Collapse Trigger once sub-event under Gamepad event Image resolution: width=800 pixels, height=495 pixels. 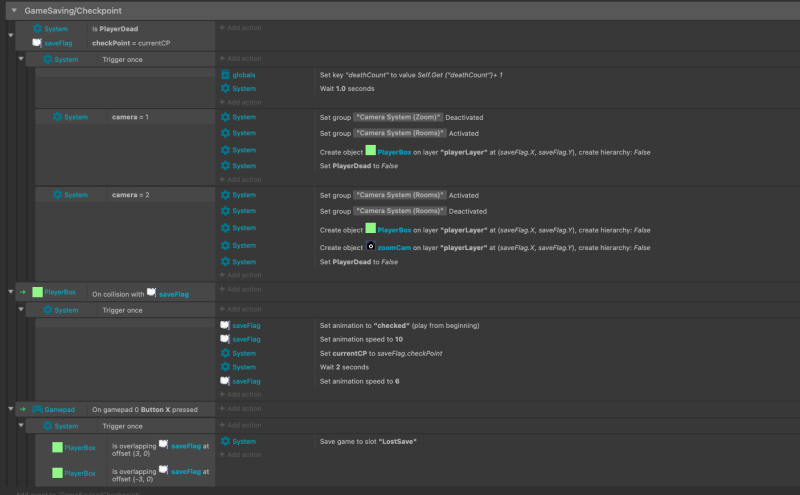click(x=21, y=425)
